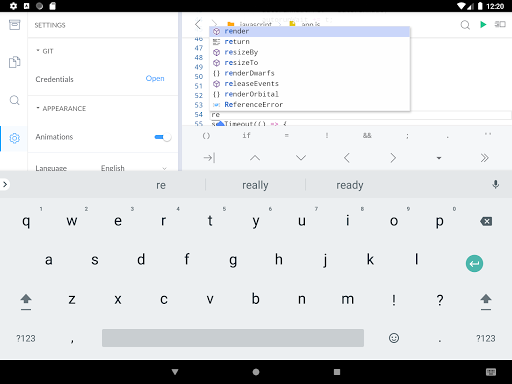This screenshot has width=512, height=384.
Task: Insert the 'if' shortcut key
Action: [246, 135]
